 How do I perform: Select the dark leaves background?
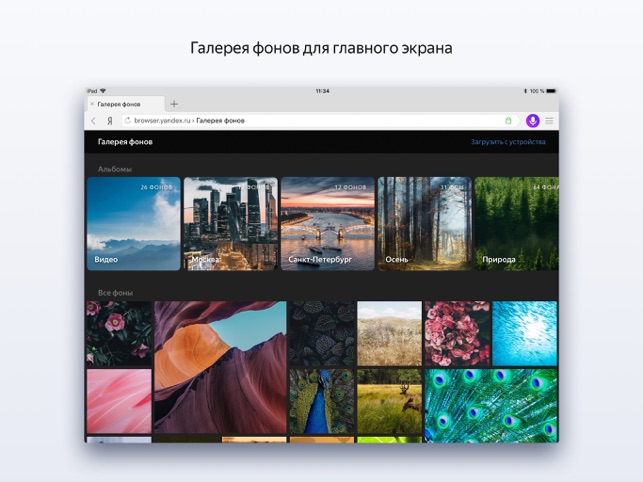pyautogui.click(x=322, y=334)
